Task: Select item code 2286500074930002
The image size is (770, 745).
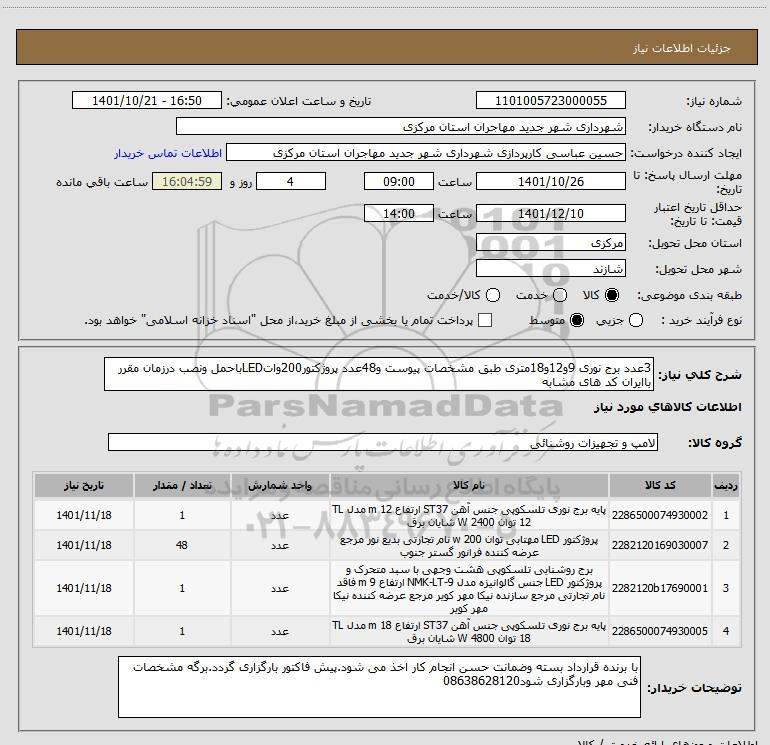Action: coord(660,515)
